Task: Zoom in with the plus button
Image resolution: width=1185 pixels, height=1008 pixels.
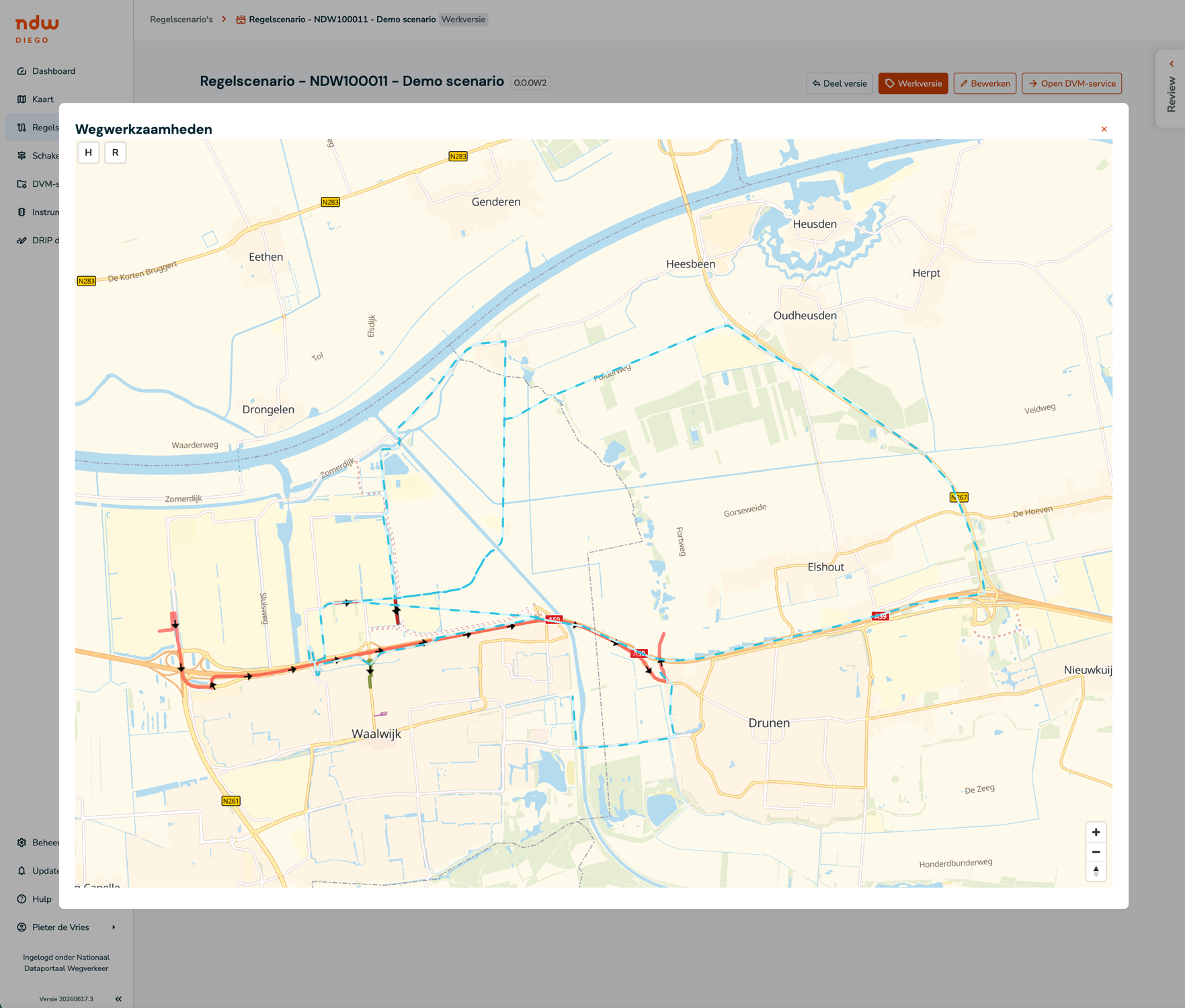Action: pyautogui.click(x=1096, y=832)
